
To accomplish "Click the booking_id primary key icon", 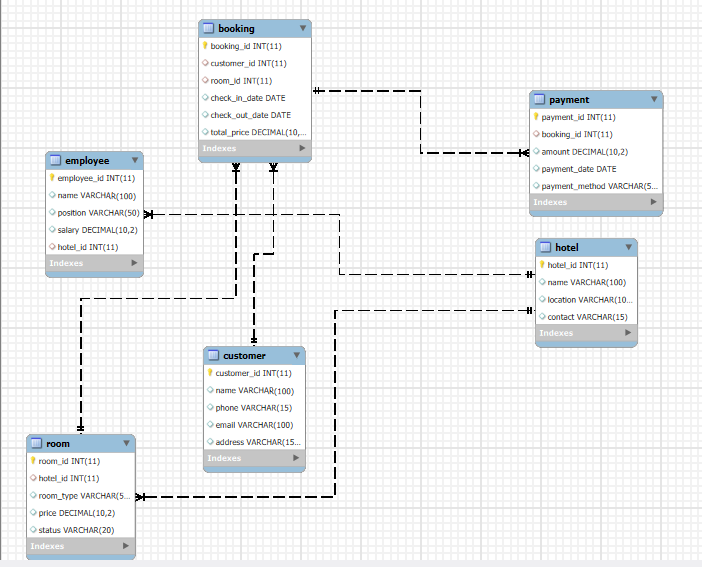I will click(205, 46).
